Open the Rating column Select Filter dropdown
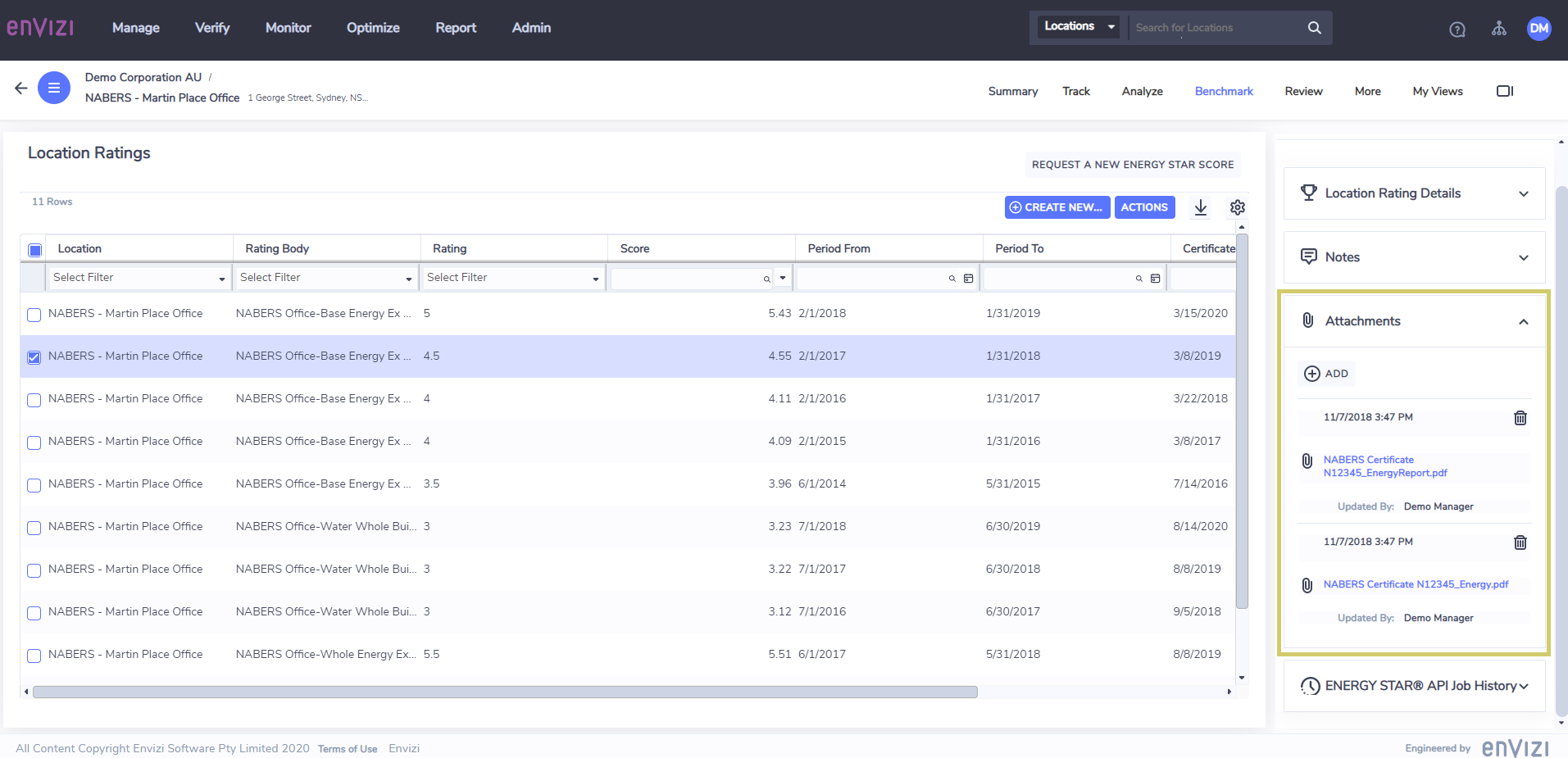 [x=512, y=278]
